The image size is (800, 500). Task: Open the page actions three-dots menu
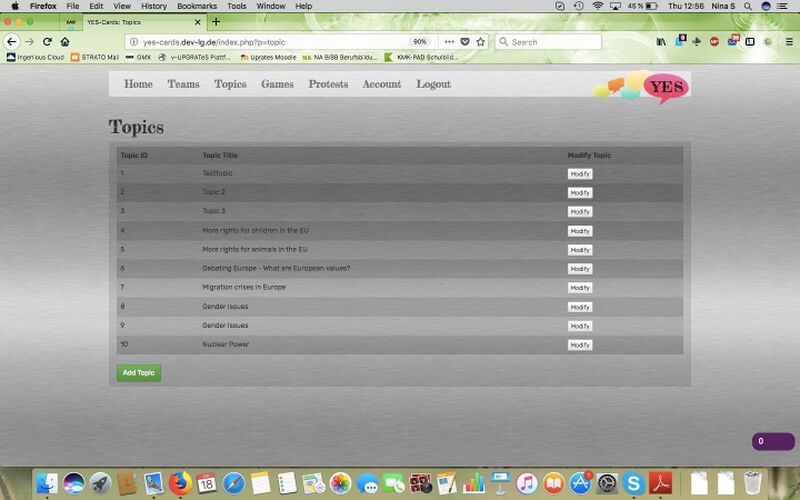coord(449,42)
